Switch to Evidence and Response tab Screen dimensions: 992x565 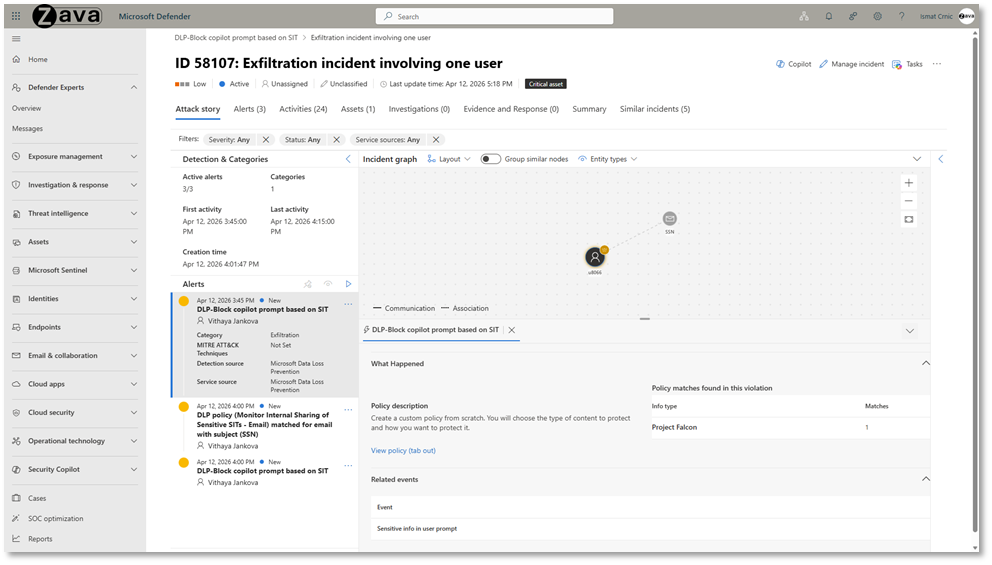[511, 109]
